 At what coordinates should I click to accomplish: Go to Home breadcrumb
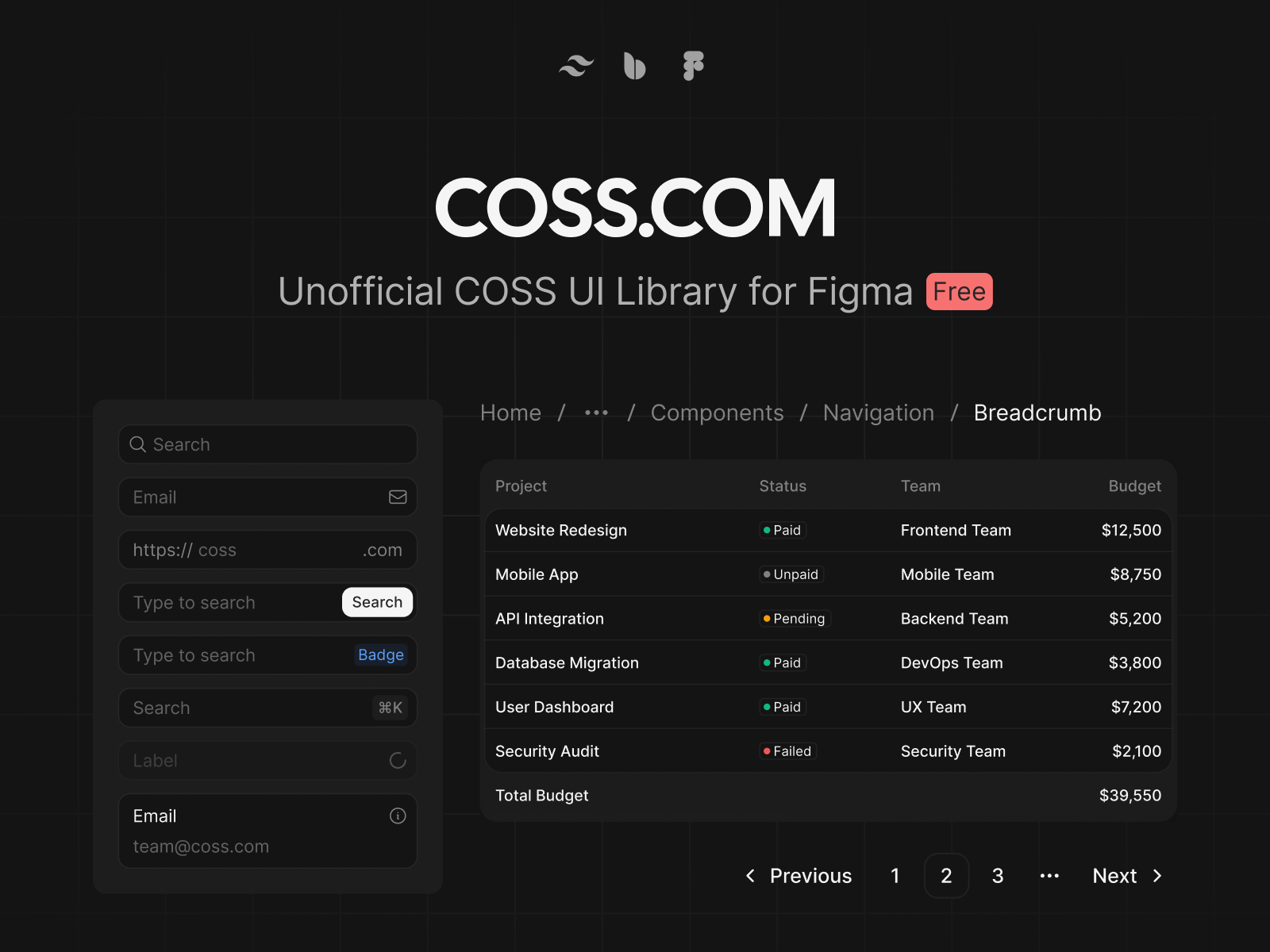510,413
